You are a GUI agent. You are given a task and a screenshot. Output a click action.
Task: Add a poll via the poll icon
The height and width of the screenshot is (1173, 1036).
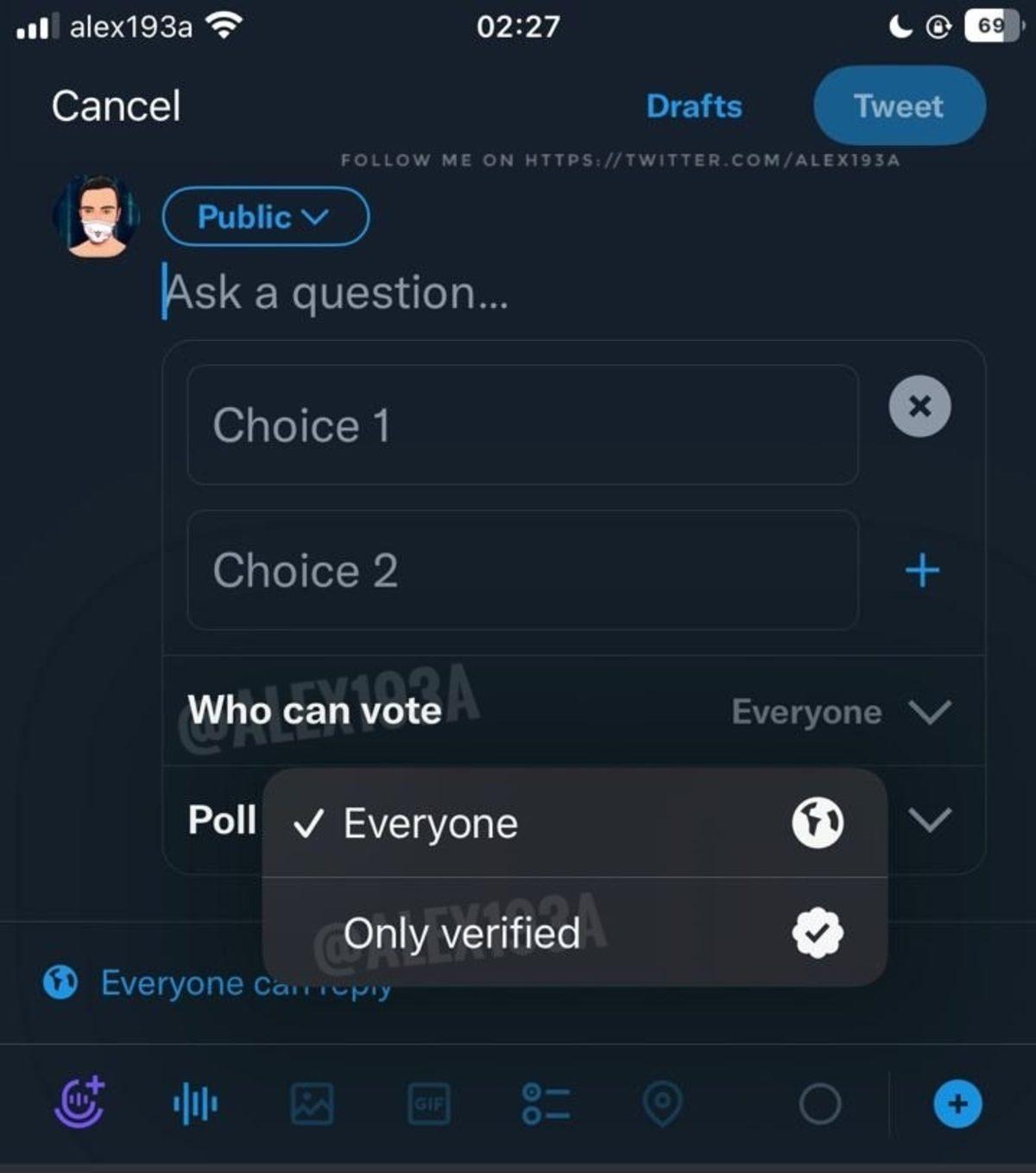tap(546, 1102)
